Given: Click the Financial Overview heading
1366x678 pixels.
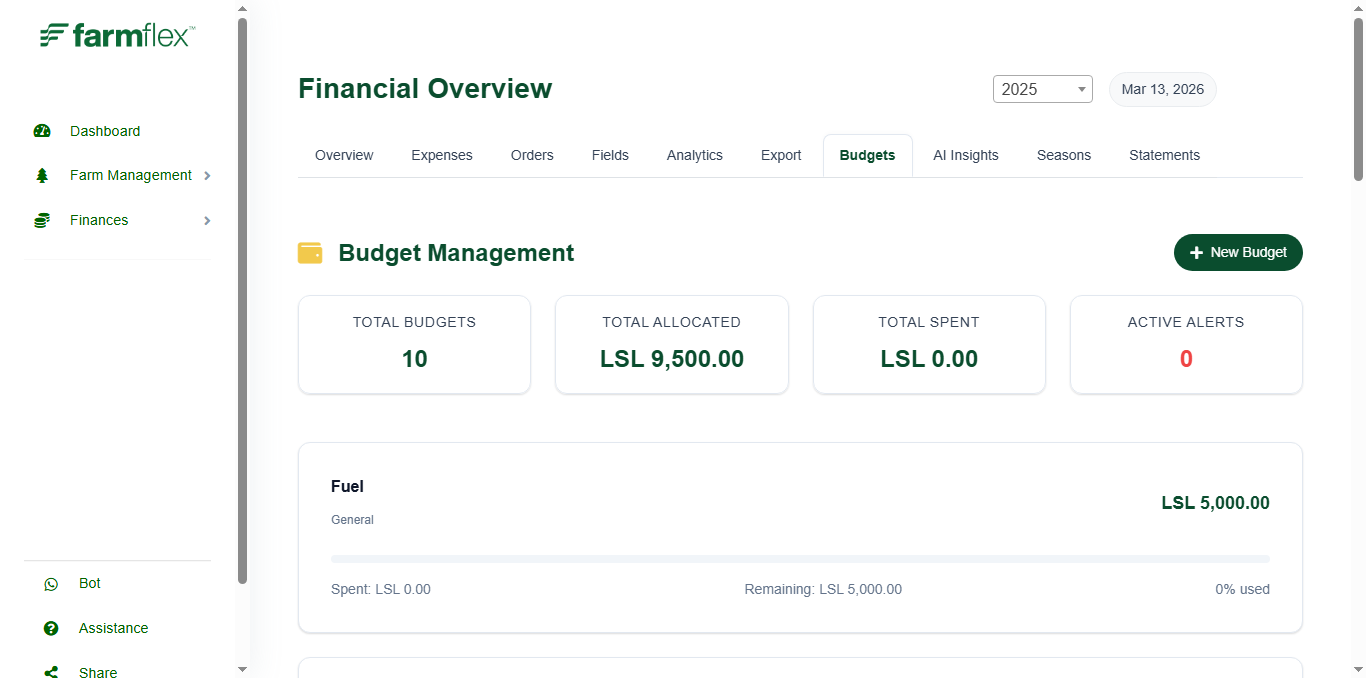Looking at the screenshot, I should click(x=425, y=88).
